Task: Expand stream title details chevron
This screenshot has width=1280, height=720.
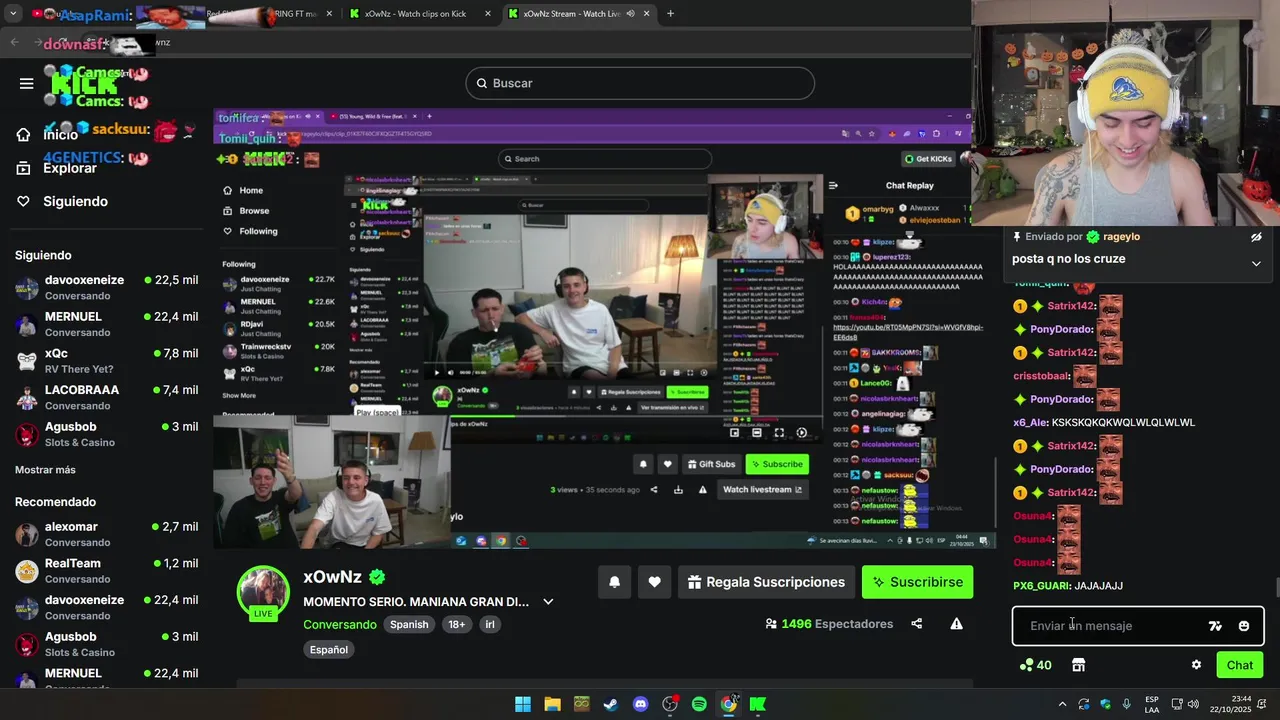Action: point(548,602)
